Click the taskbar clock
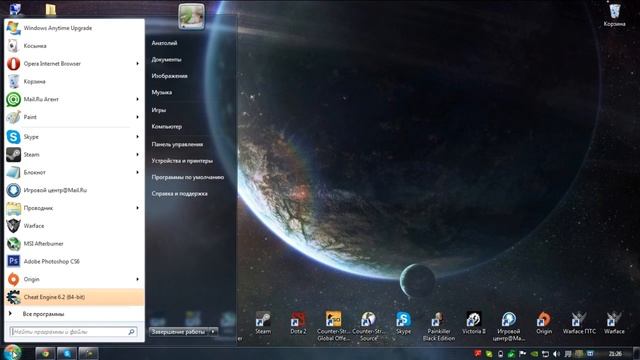Screen dimensions: 640x360 point(615,354)
